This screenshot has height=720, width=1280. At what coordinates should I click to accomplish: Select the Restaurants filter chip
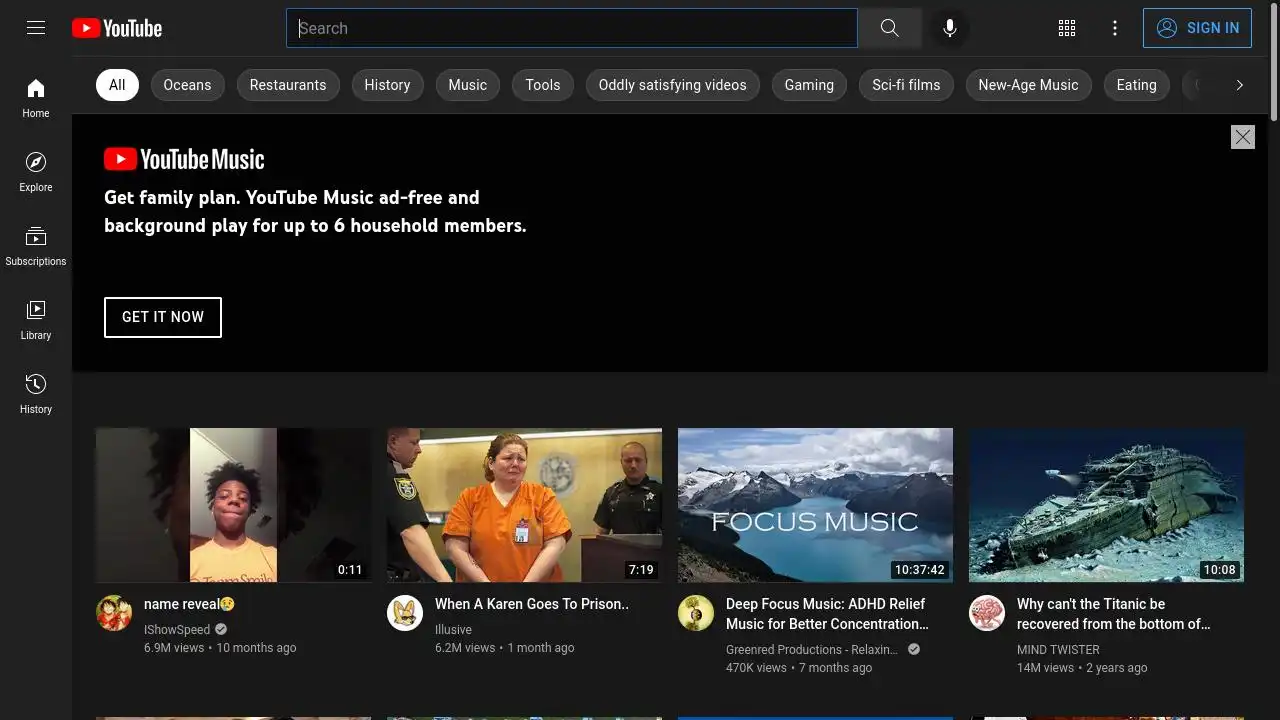288,85
